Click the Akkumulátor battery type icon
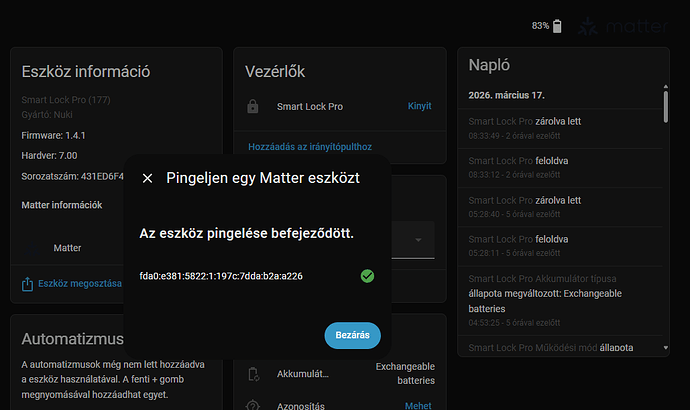Image resolution: width=690 pixels, height=410 pixels. (253, 374)
